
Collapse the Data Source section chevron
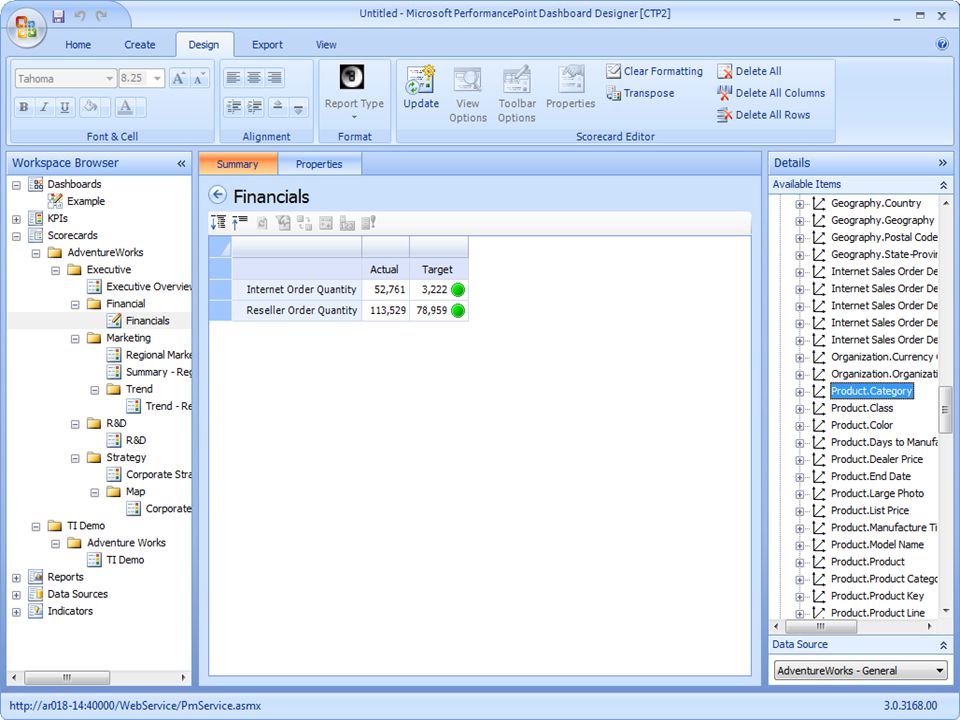tap(943, 645)
